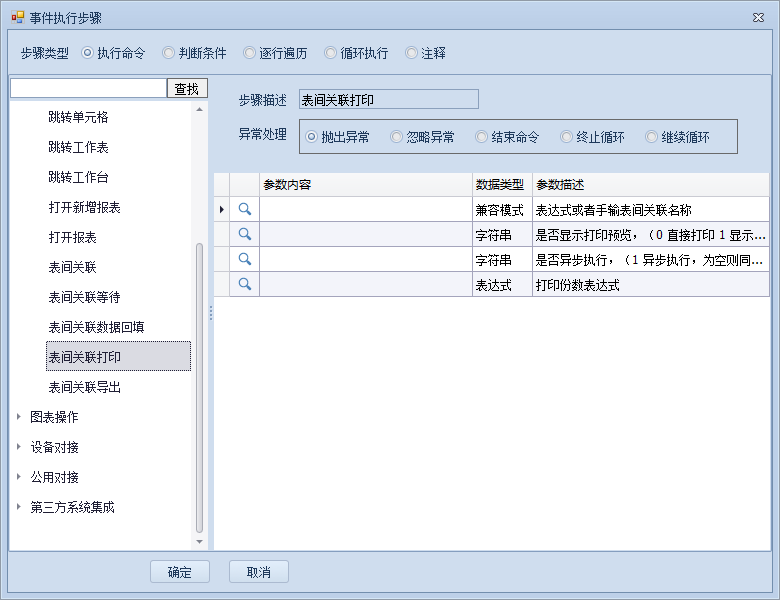Select 打开报表 in the command list

(72, 238)
